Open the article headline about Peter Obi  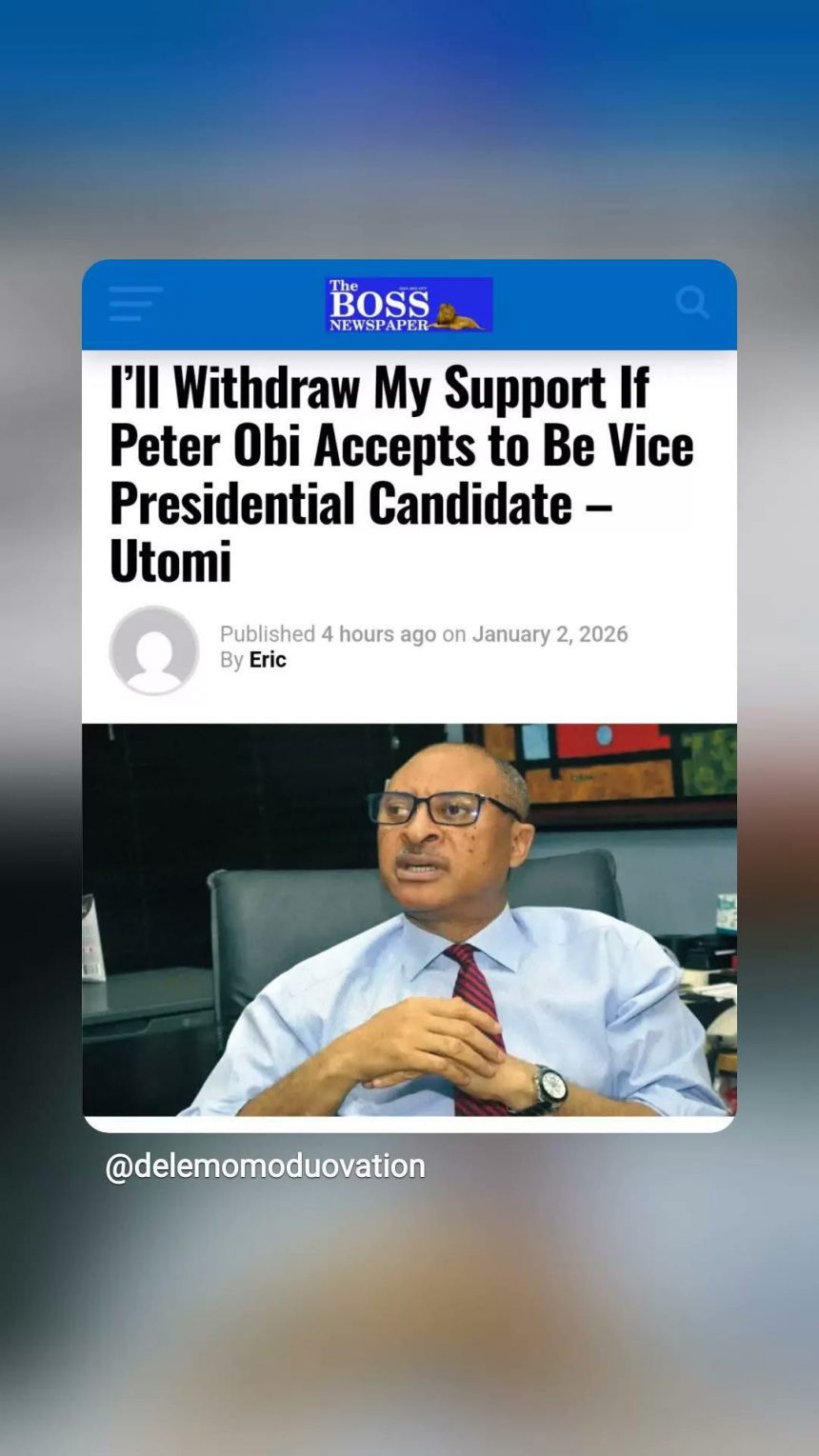(402, 474)
